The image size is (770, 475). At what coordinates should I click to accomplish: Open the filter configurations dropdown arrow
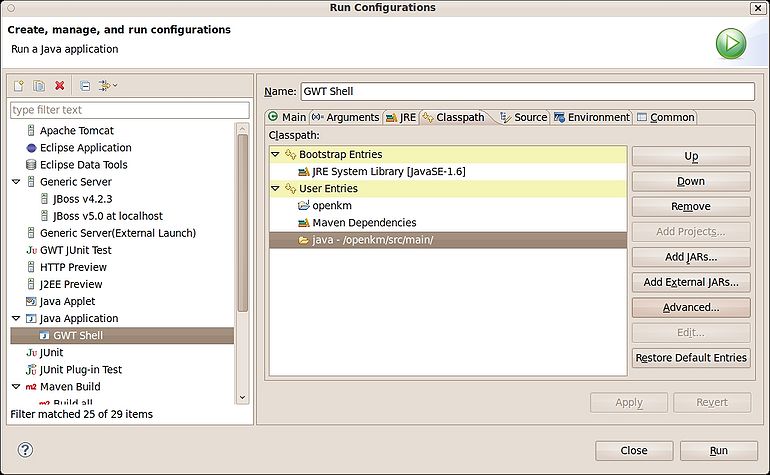click(x=115, y=85)
